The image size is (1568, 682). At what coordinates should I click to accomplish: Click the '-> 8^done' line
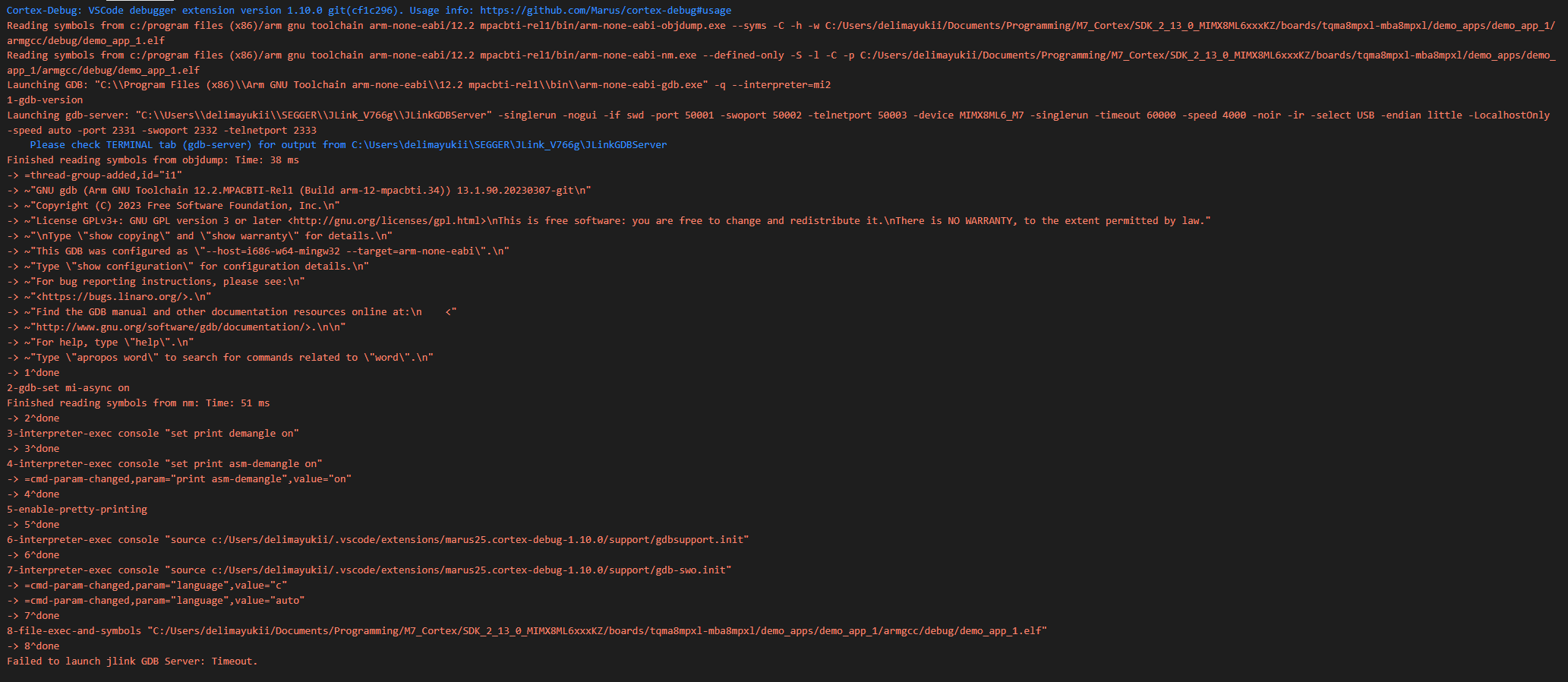(33, 646)
